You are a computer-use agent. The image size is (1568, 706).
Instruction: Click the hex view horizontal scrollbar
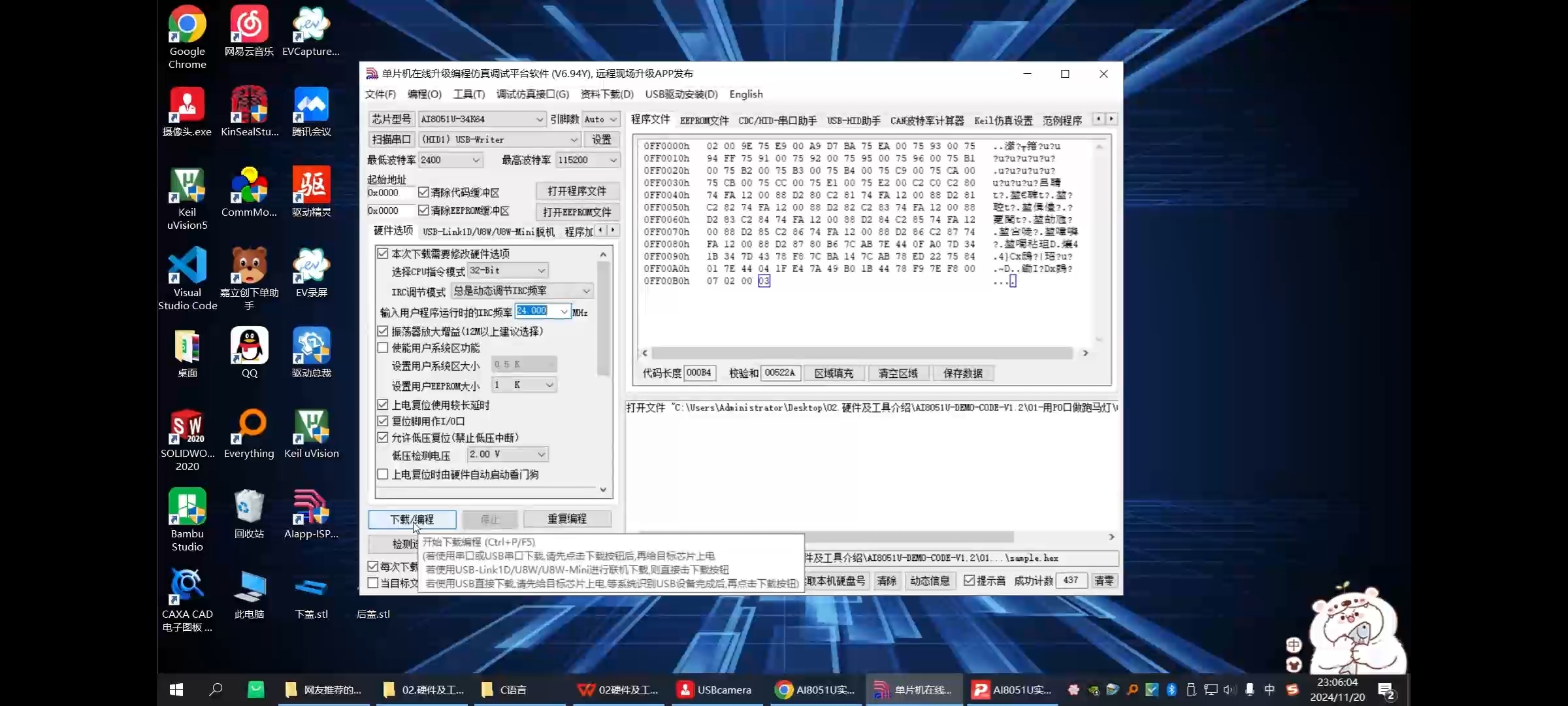[861, 353]
